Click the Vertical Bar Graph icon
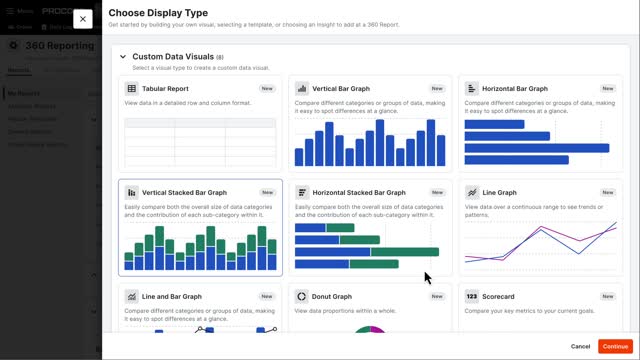Viewport: 640px width, 360px height. click(302, 88)
